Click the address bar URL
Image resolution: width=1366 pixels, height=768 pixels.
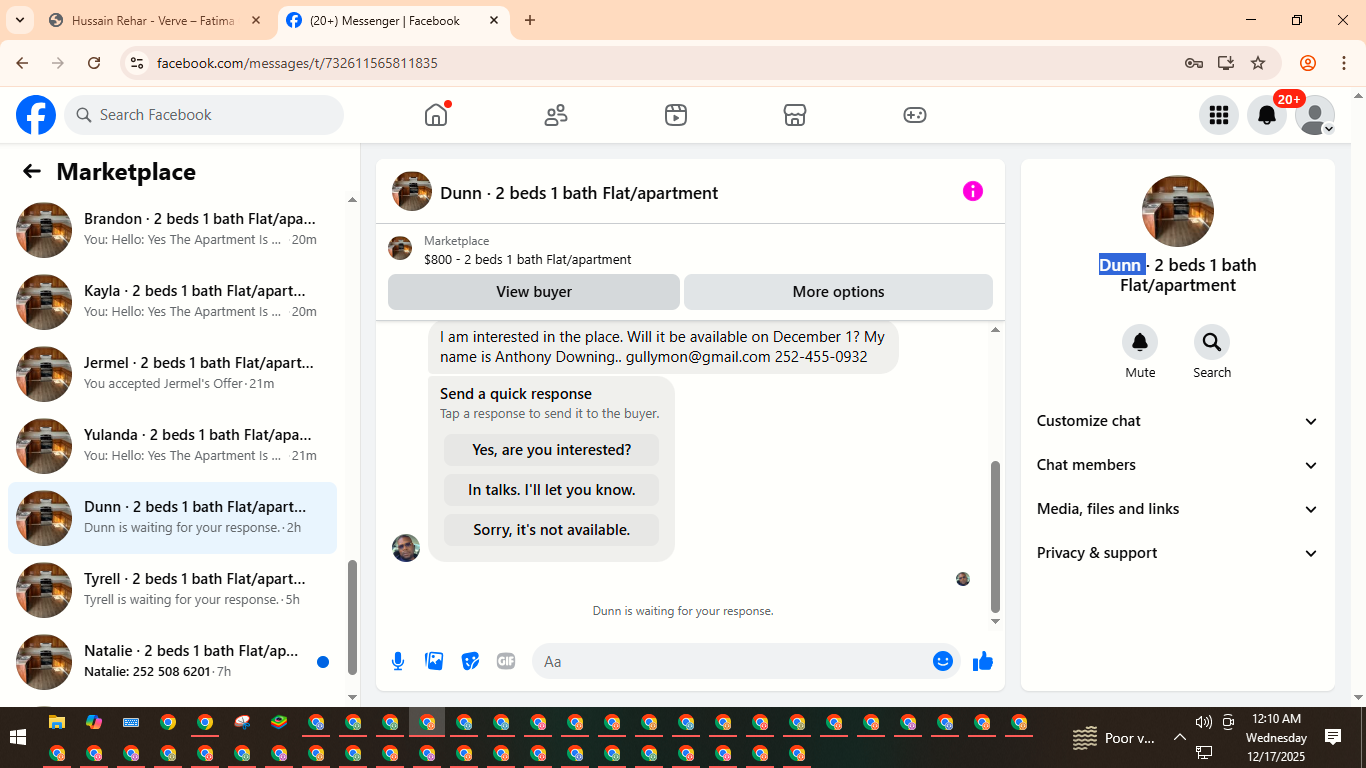click(x=297, y=63)
